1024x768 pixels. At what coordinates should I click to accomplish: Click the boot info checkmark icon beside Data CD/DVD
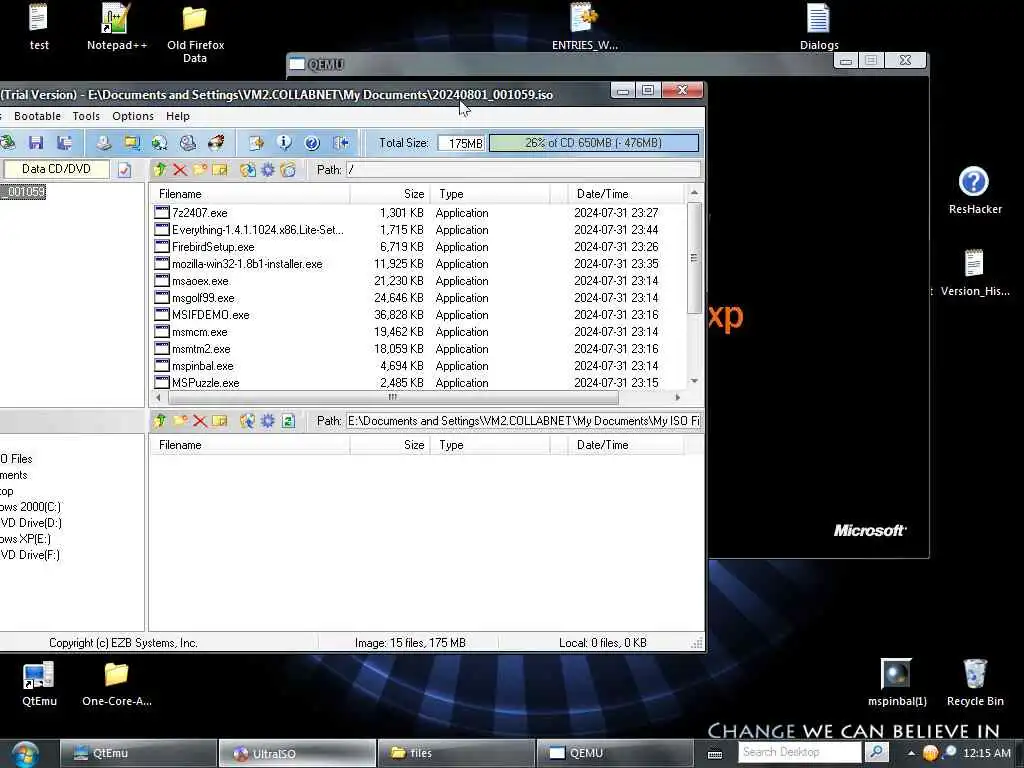[124, 170]
